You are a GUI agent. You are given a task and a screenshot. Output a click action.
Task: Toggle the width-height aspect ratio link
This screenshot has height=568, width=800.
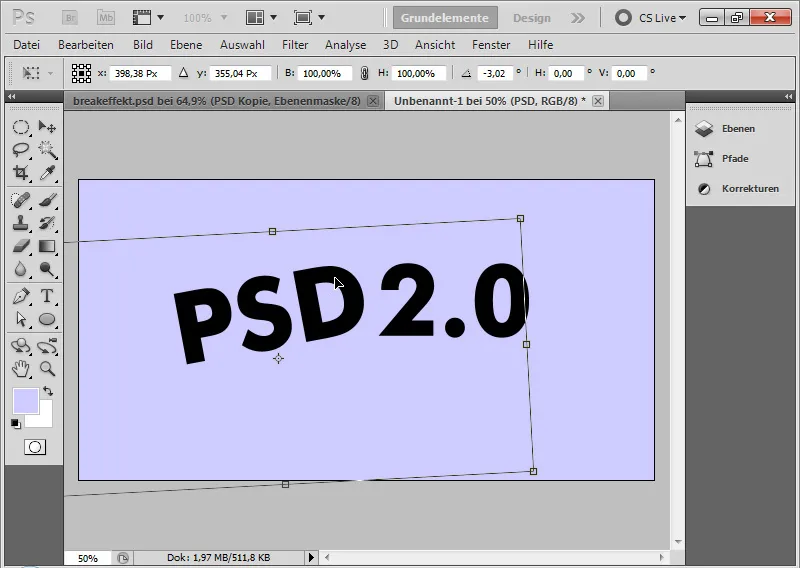coord(364,73)
